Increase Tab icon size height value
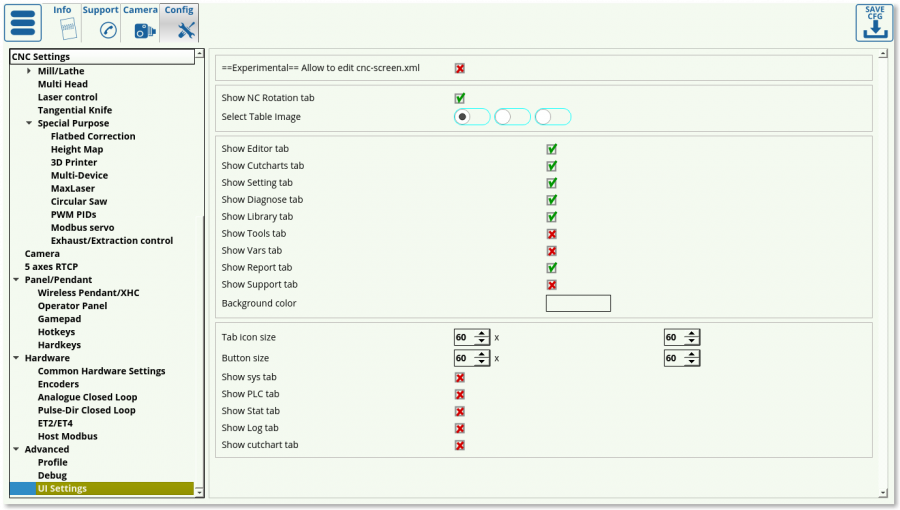 [x=692, y=333]
